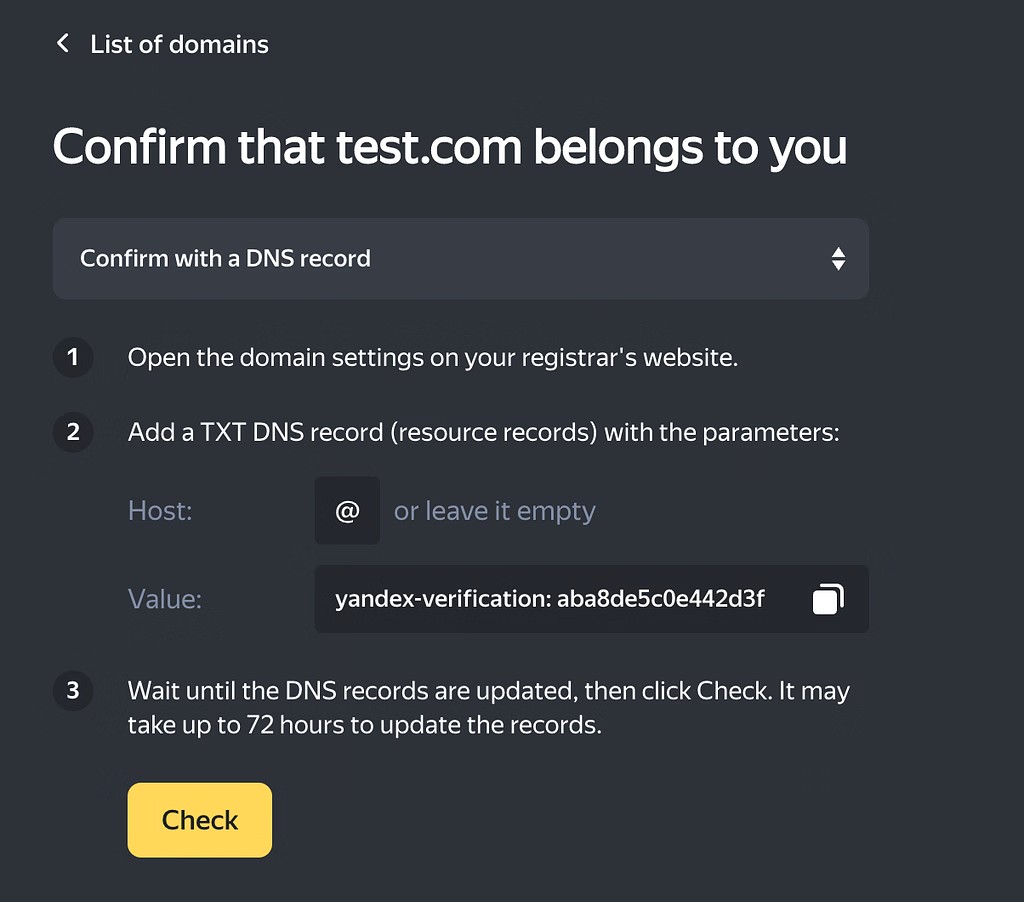
Task: Go back to List of domains
Action: point(179,45)
